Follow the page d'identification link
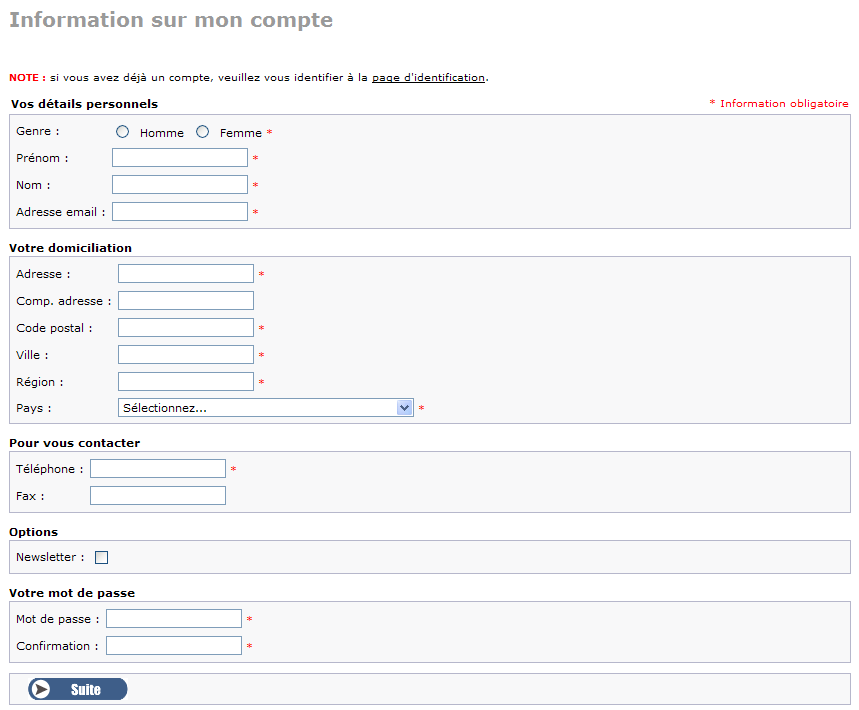The width and height of the screenshot is (859, 710). [x=428, y=77]
